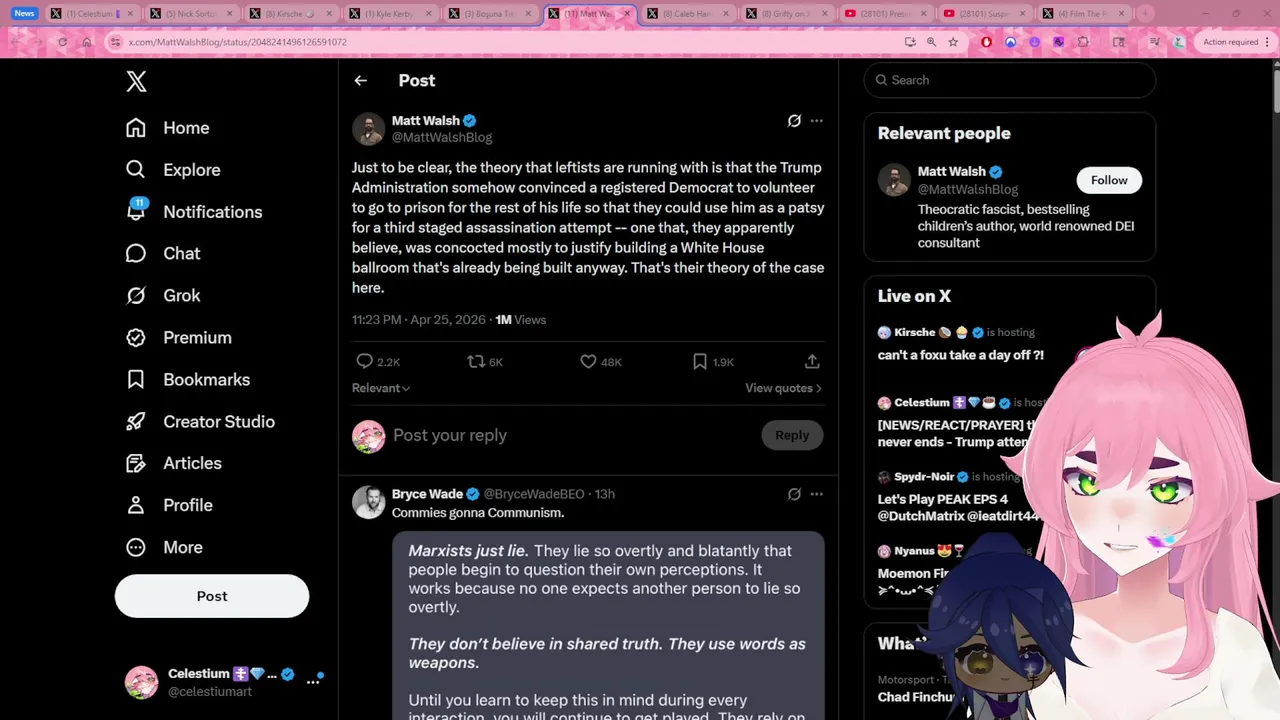The image size is (1280, 720).
Task: Click the install/cast icon in address bar
Action: tap(910, 42)
